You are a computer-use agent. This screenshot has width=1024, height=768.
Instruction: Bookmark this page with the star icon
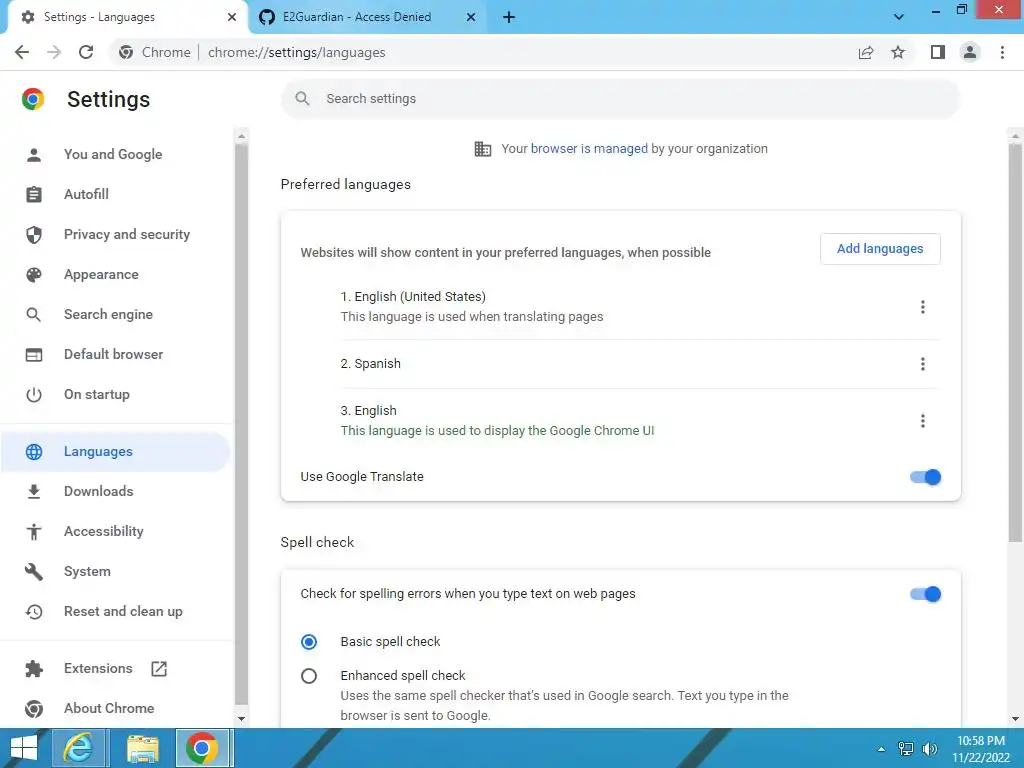pyautogui.click(x=898, y=52)
